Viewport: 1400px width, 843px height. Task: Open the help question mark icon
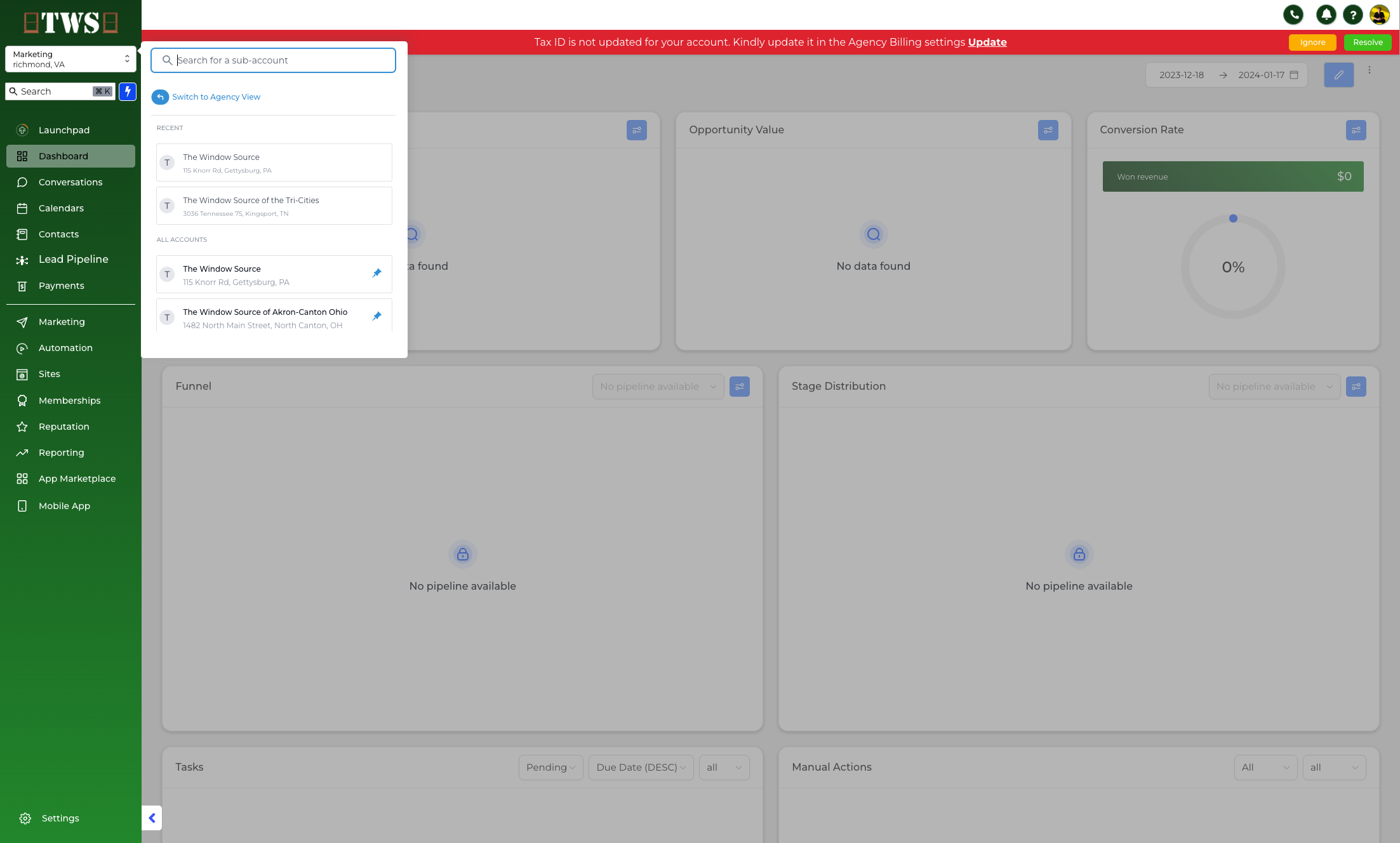(1352, 14)
